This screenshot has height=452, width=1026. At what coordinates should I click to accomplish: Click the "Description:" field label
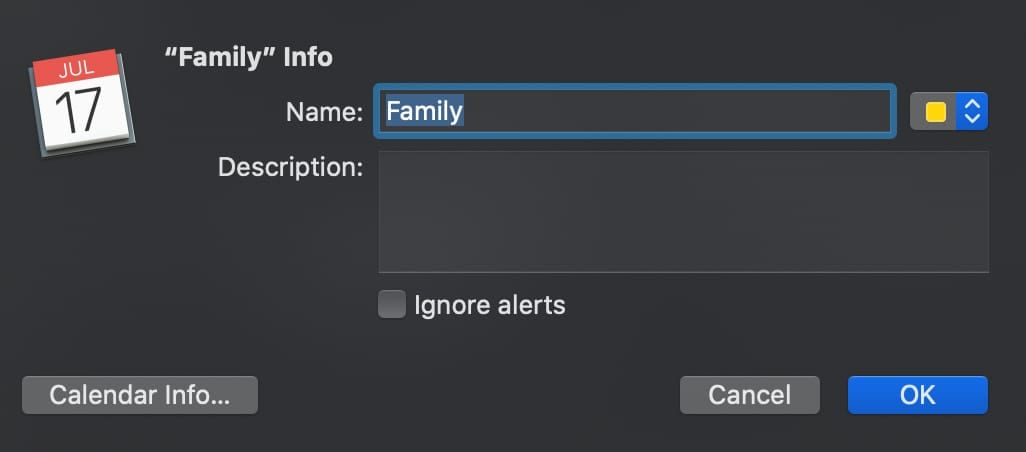(x=290, y=166)
